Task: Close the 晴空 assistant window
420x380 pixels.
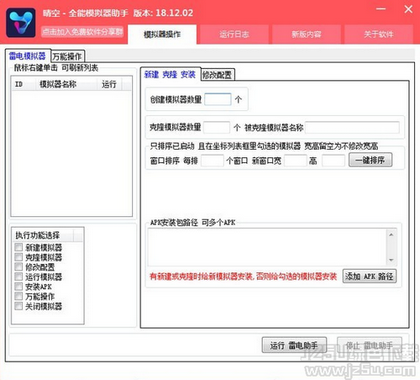Action: click(x=408, y=9)
